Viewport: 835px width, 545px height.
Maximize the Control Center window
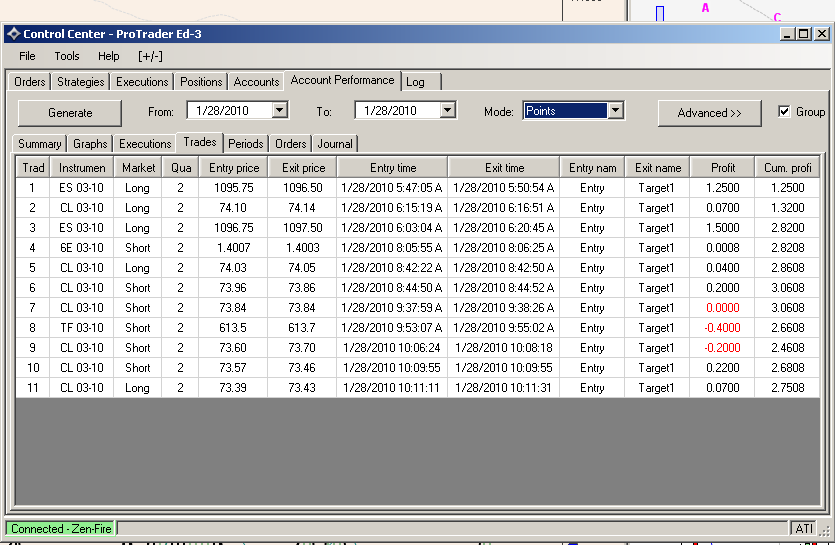804,34
